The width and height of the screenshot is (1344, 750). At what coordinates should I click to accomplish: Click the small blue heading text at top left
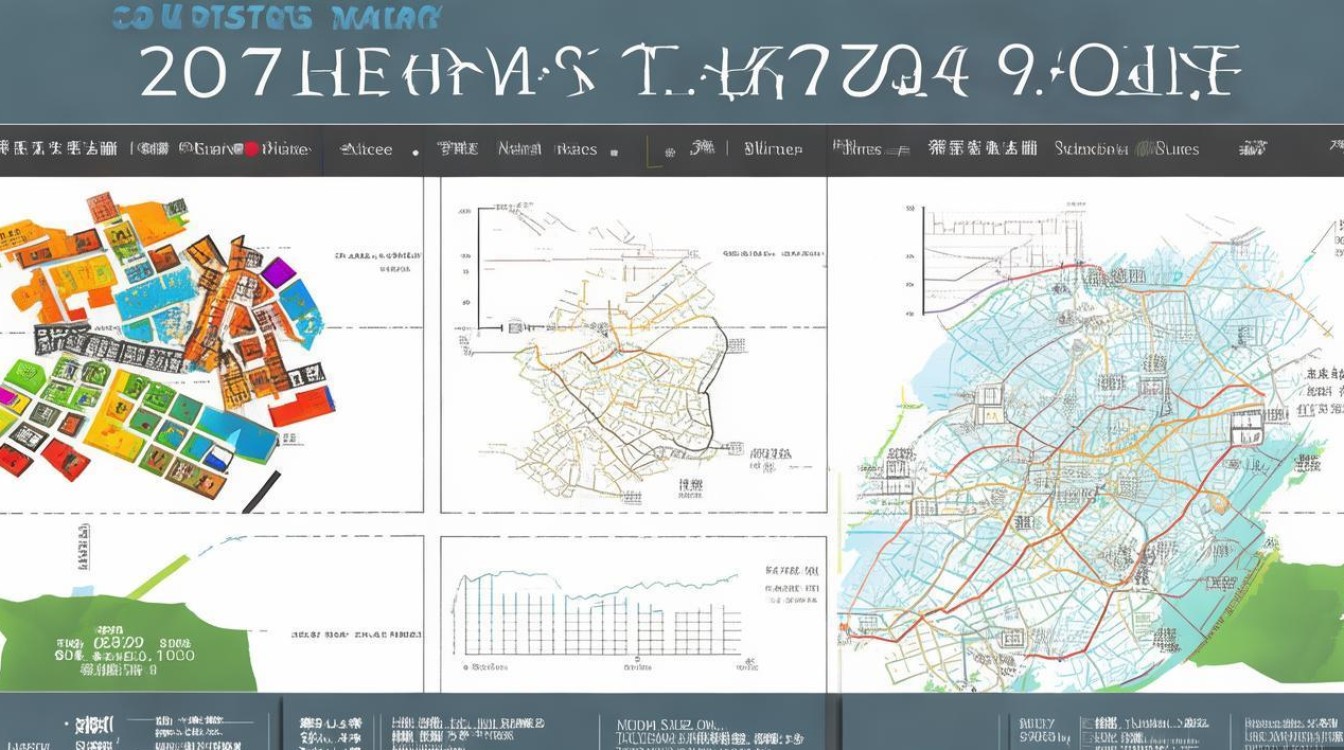point(275,17)
